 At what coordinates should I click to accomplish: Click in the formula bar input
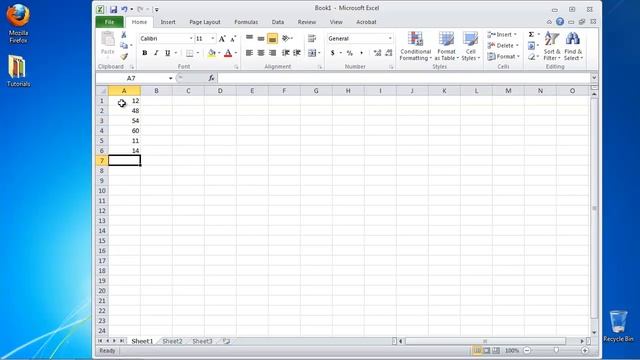(404, 78)
